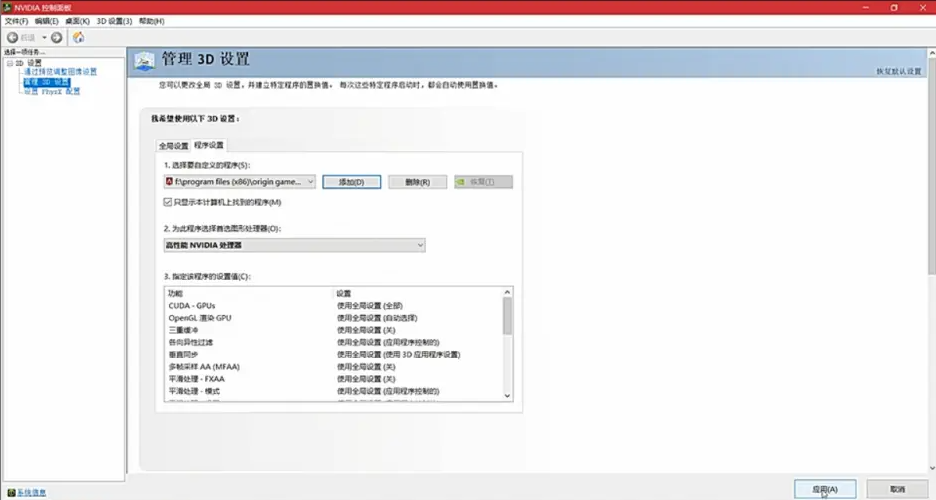The height and width of the screenshot is (500, 936).
Task: Toggle 只显示本计算机上找到的程序(M) checkbox
Action: (168, 202)
